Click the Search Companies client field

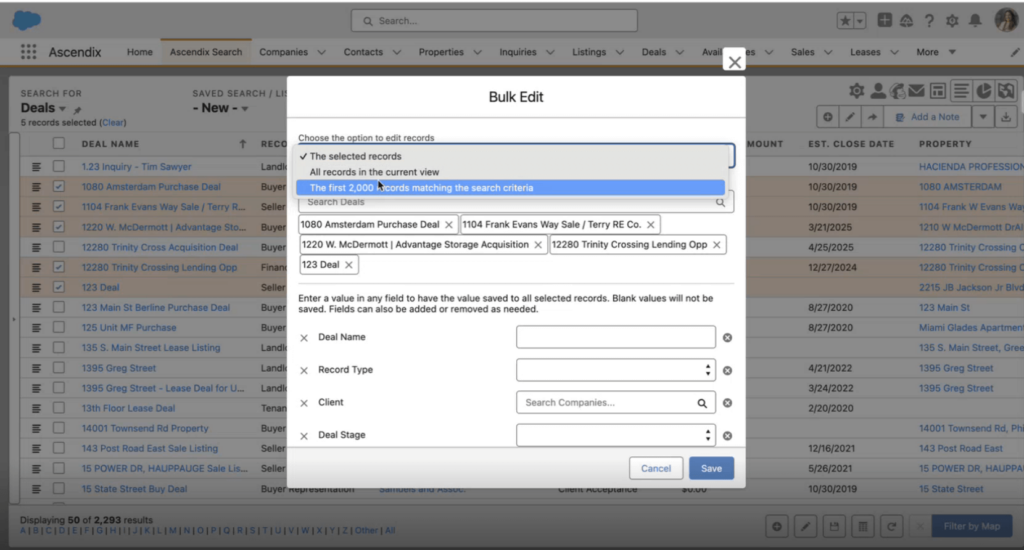click(615, 403)
